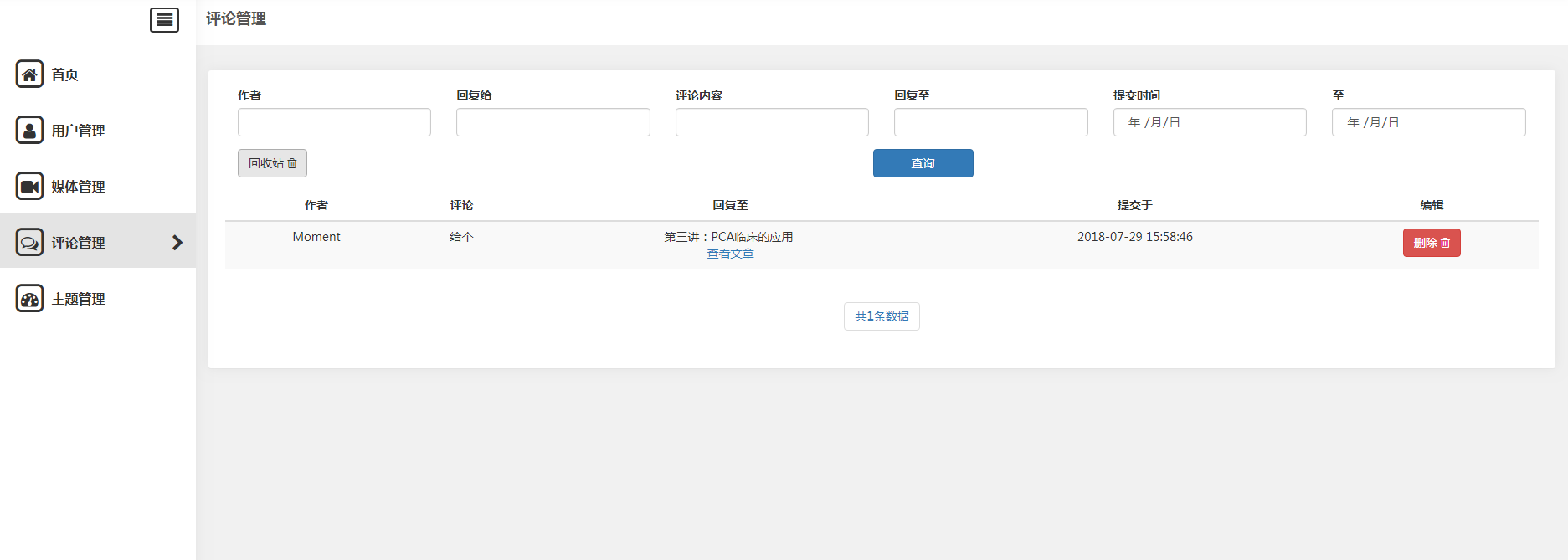The height and width of the screenshot is (560, 1568).
Task: Click the 共1条数据 pagination label
Action: [882, 316]
